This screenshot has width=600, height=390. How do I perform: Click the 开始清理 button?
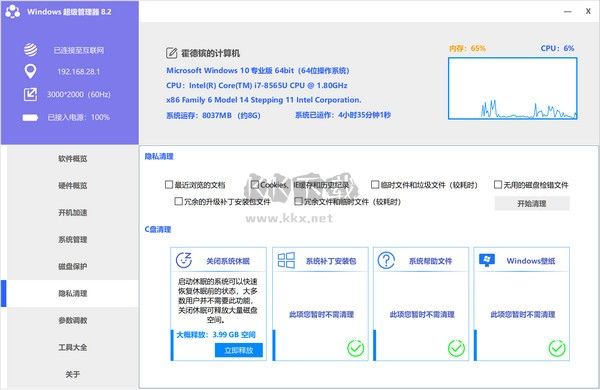(532, 203)
